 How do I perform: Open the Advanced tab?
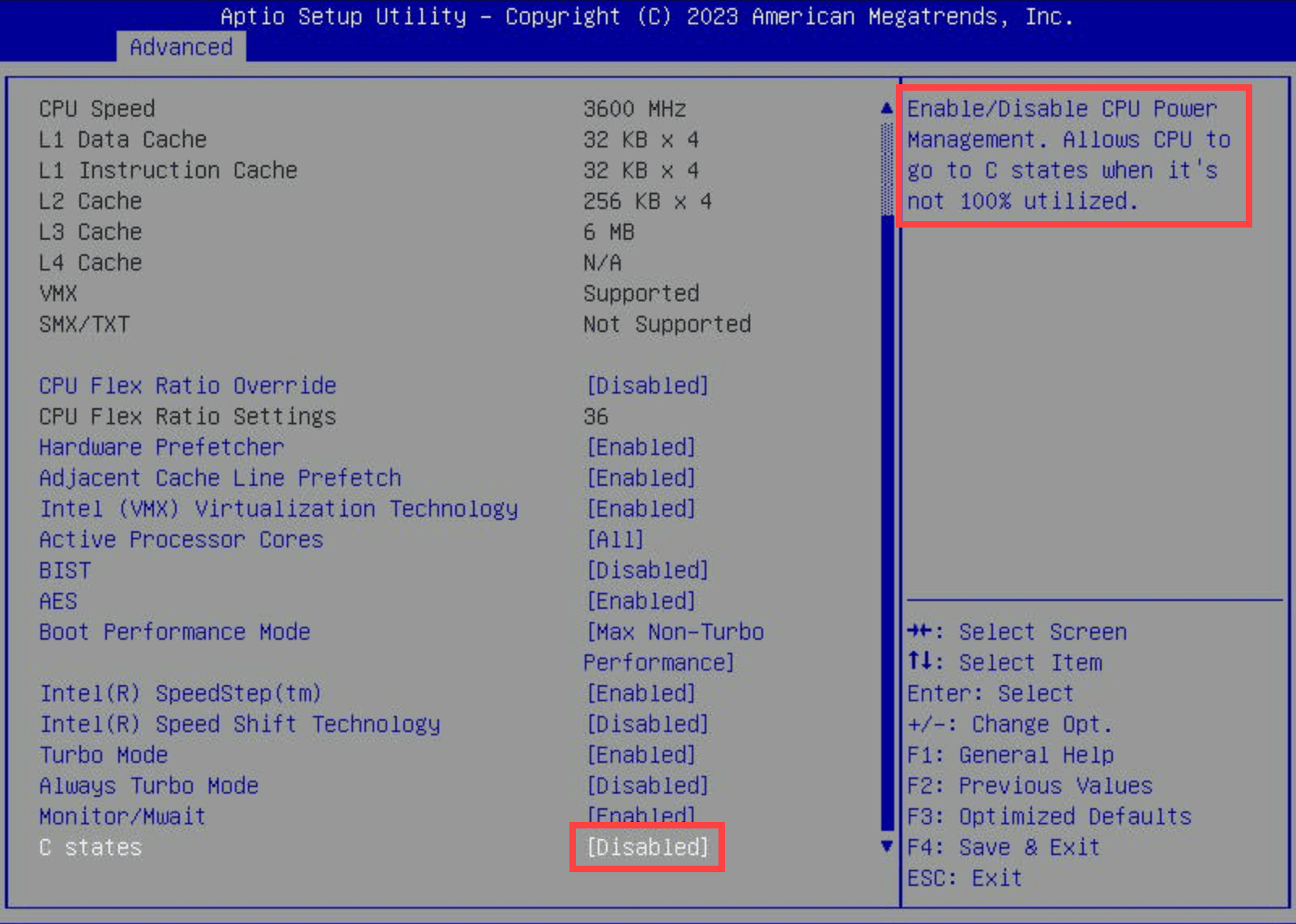coord(181,47)
